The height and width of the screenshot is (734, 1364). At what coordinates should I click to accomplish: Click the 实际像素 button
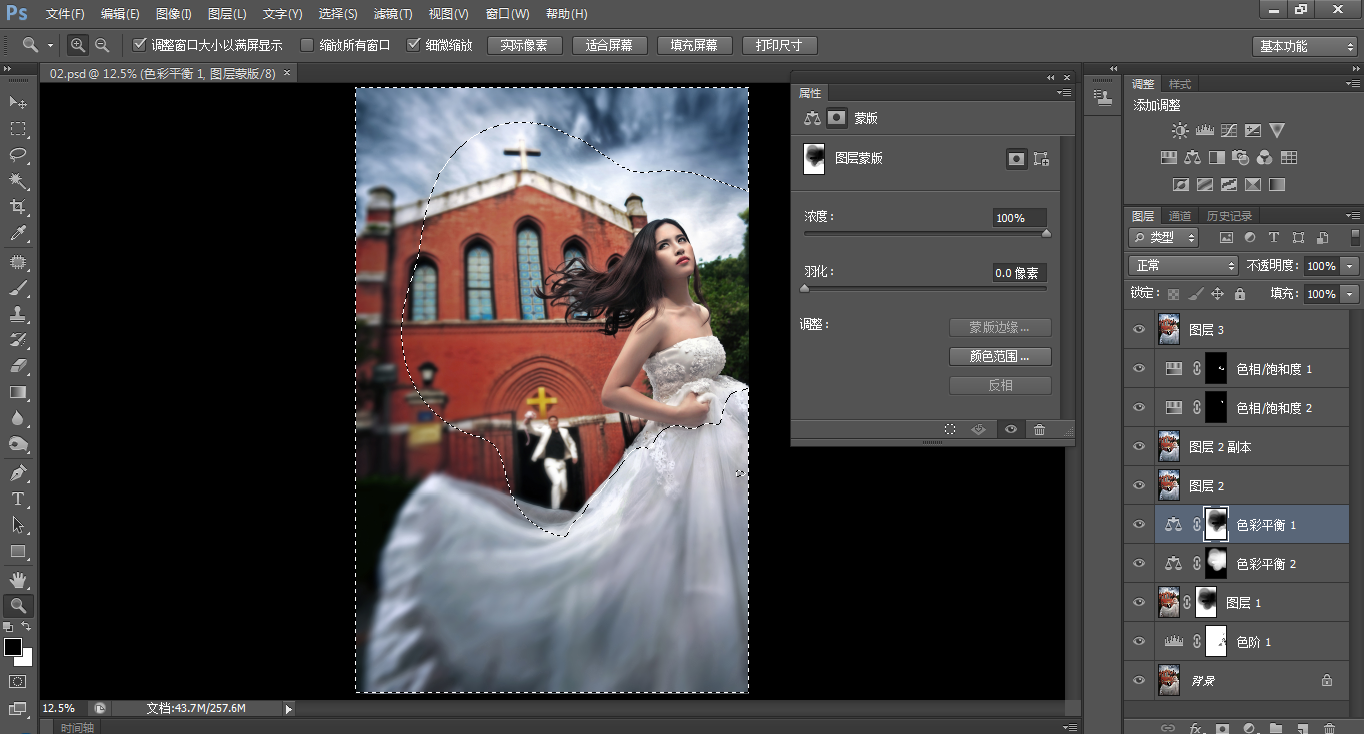[525, 46]
